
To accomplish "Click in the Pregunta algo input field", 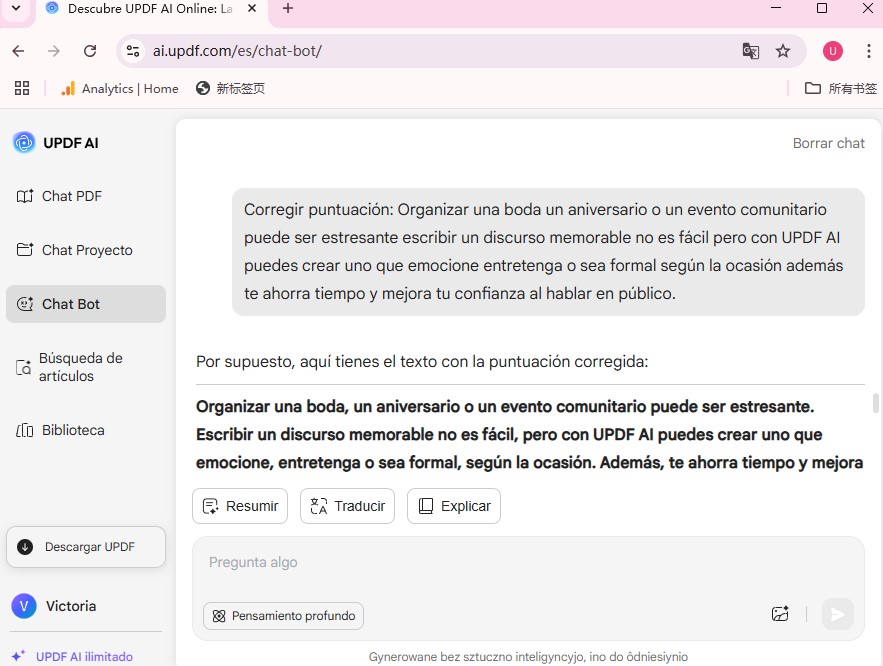I will click(x=528, y=563).
